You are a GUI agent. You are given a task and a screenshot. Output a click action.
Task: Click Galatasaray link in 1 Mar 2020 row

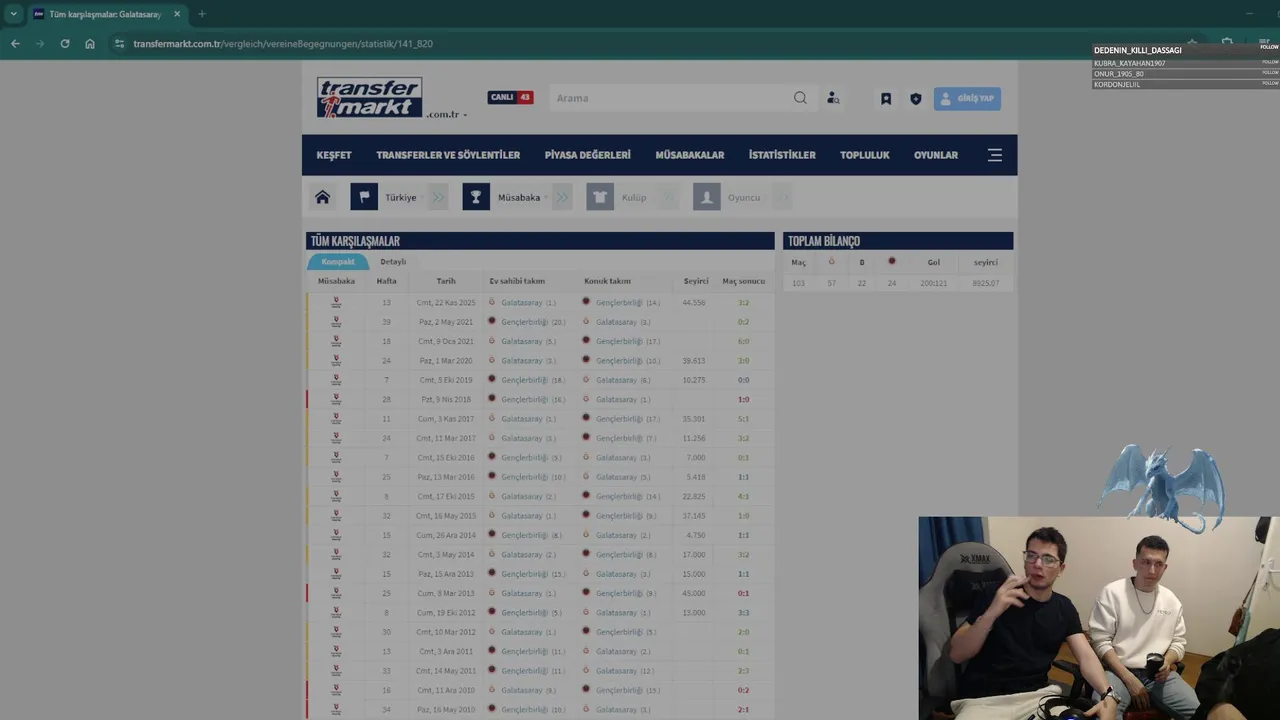click(522, 361)
